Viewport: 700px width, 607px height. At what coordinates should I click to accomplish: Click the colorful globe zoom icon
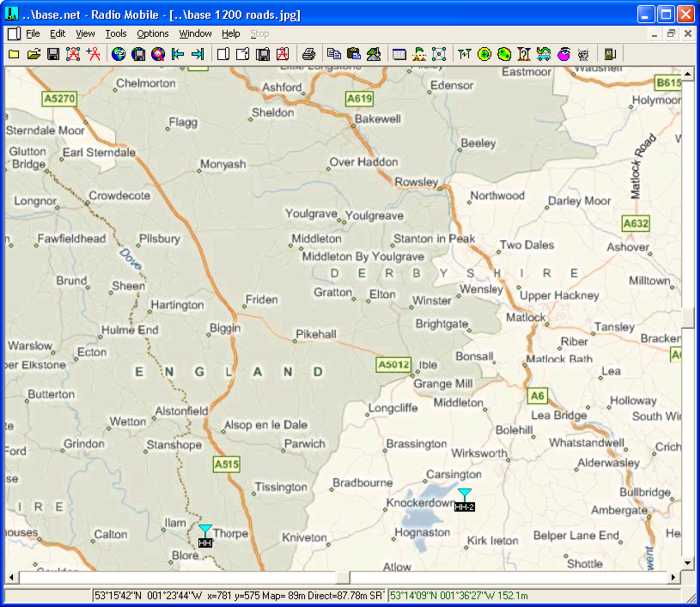click(158, 54)
